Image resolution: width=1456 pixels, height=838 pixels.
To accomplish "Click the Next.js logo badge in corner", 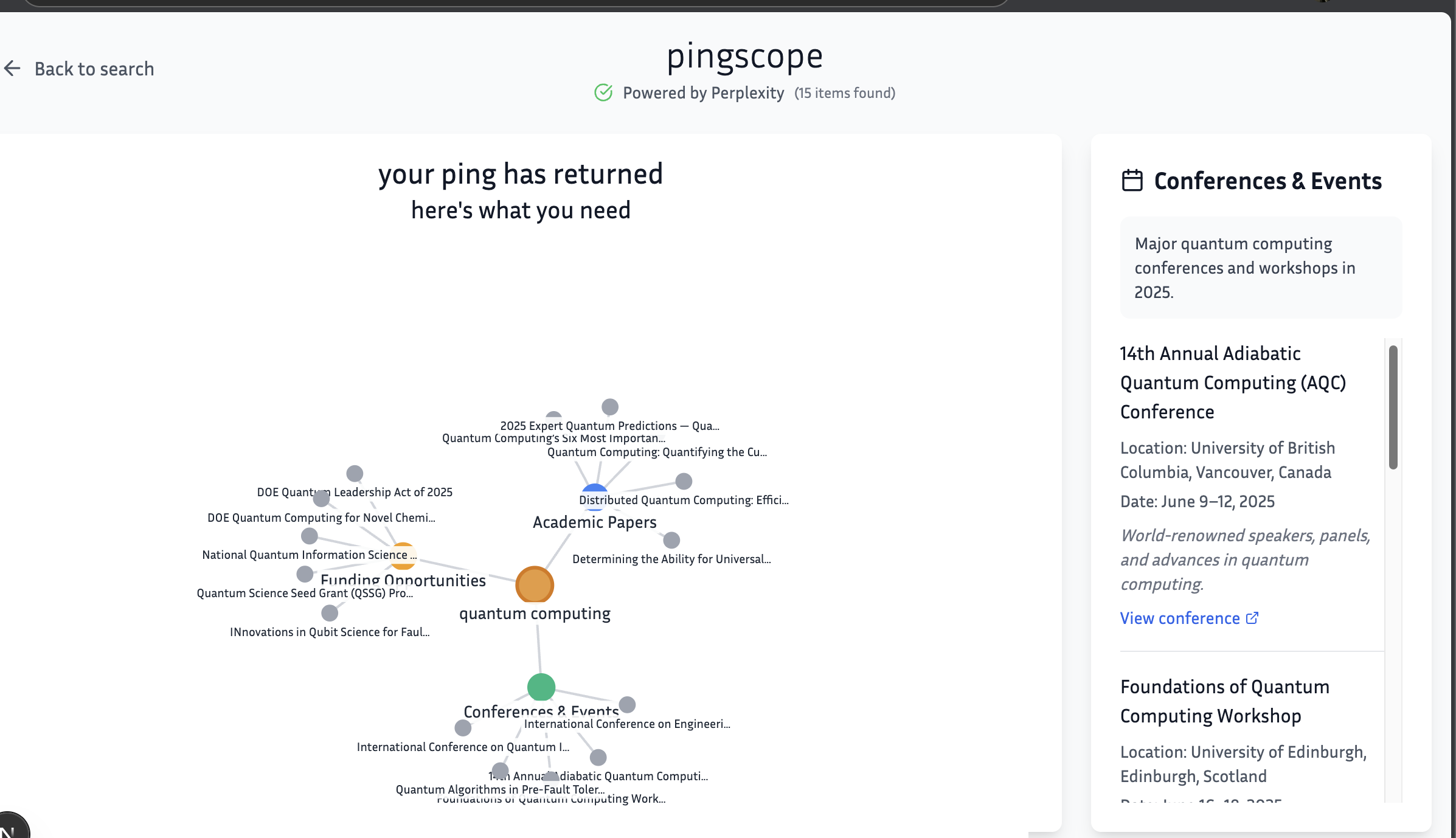I will coord(11,828).
